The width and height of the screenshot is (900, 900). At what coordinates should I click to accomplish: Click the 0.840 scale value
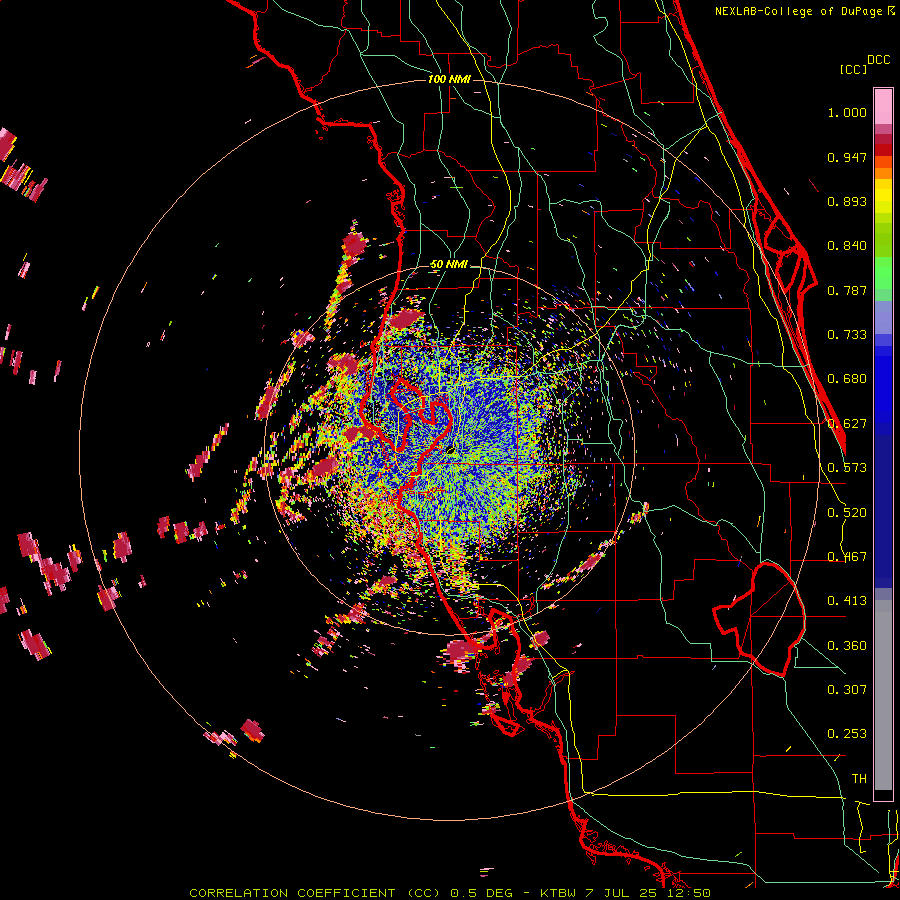click(847, 246)
